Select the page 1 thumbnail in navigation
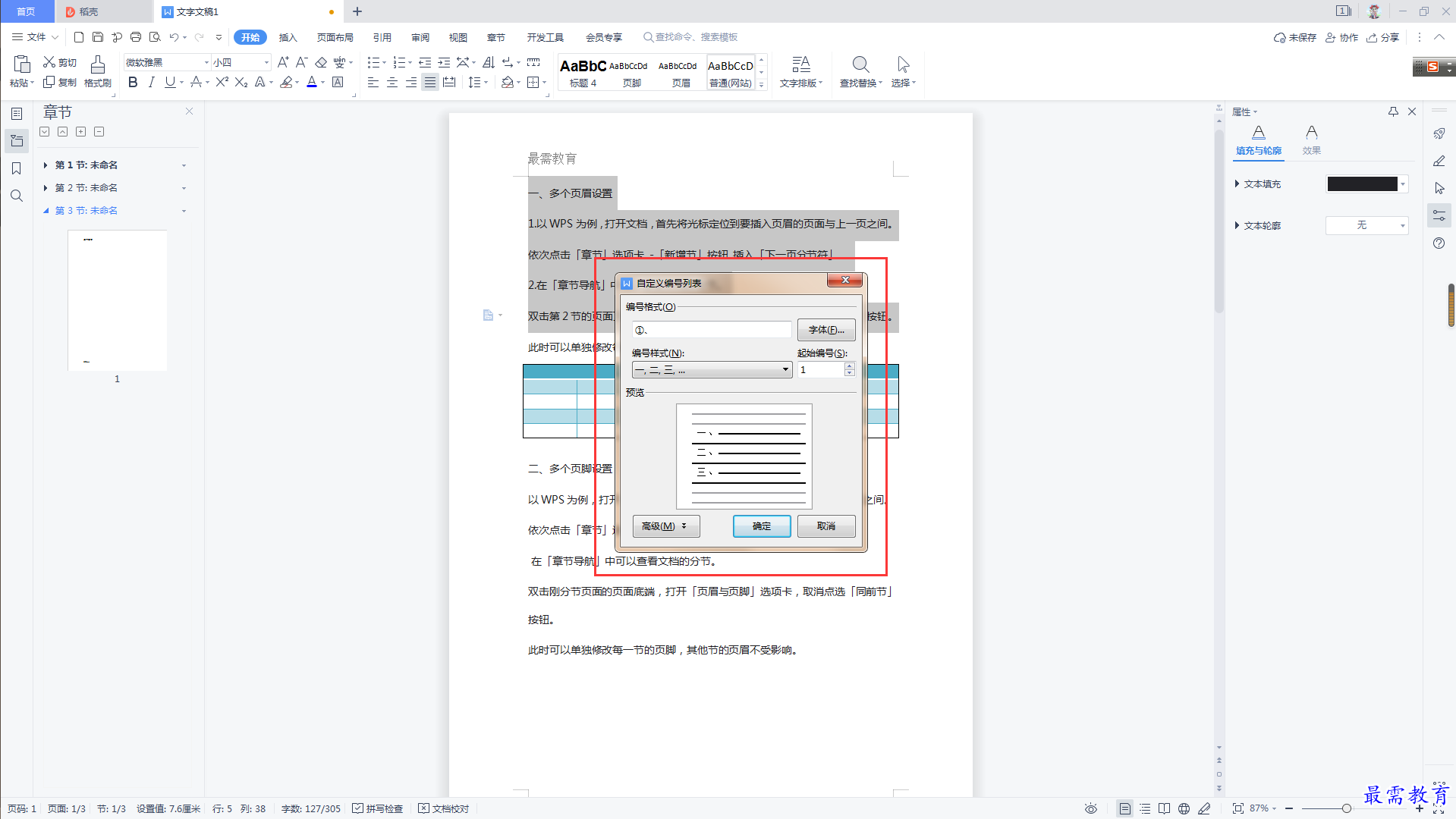This screenshot has width=1456, height=819. point(118,300)
